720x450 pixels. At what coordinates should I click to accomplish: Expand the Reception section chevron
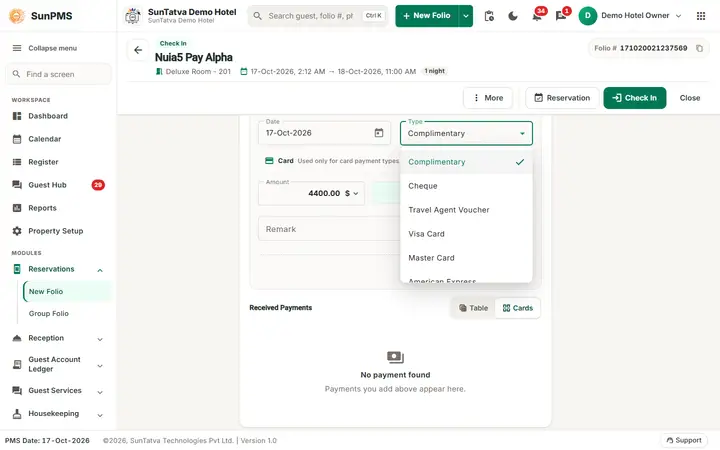tap(100, 339)
